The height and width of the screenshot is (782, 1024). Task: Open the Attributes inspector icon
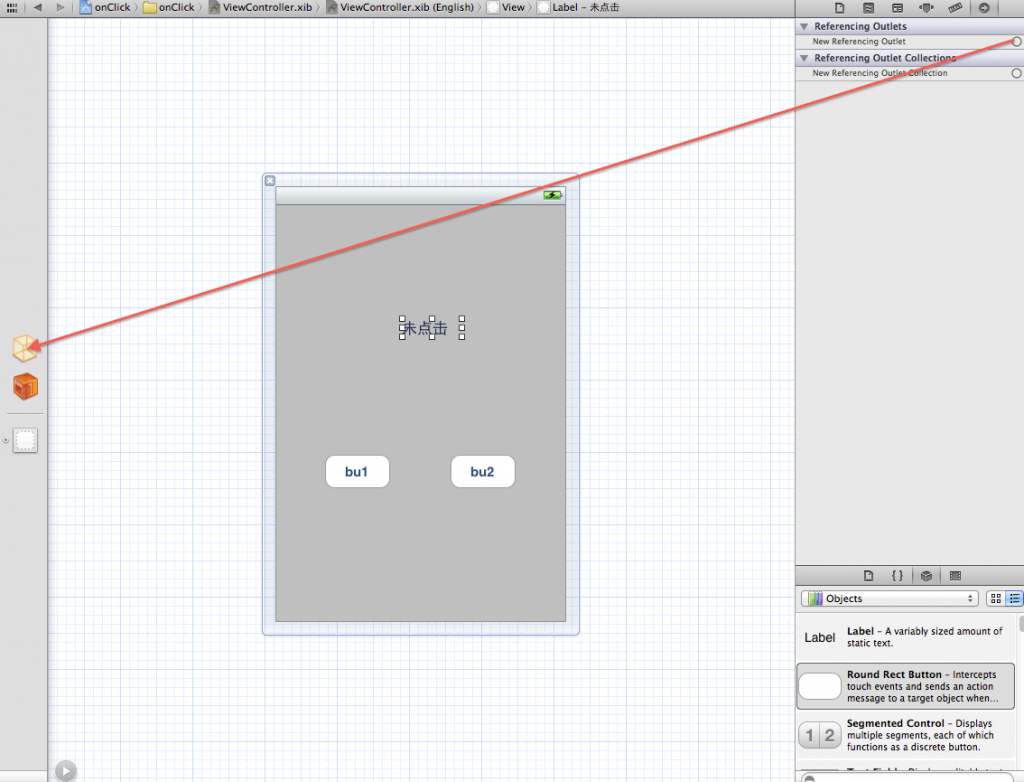click(x=926, y=8)
